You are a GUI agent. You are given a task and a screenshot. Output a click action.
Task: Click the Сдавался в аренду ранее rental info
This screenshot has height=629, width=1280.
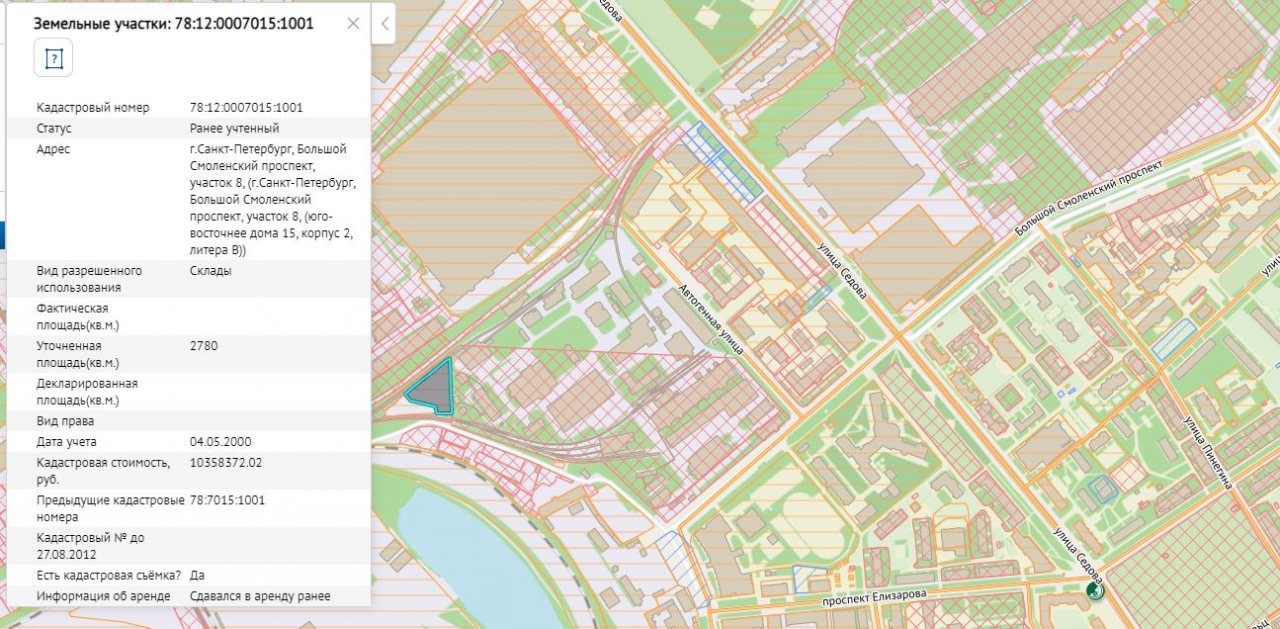tap(259, 596)
